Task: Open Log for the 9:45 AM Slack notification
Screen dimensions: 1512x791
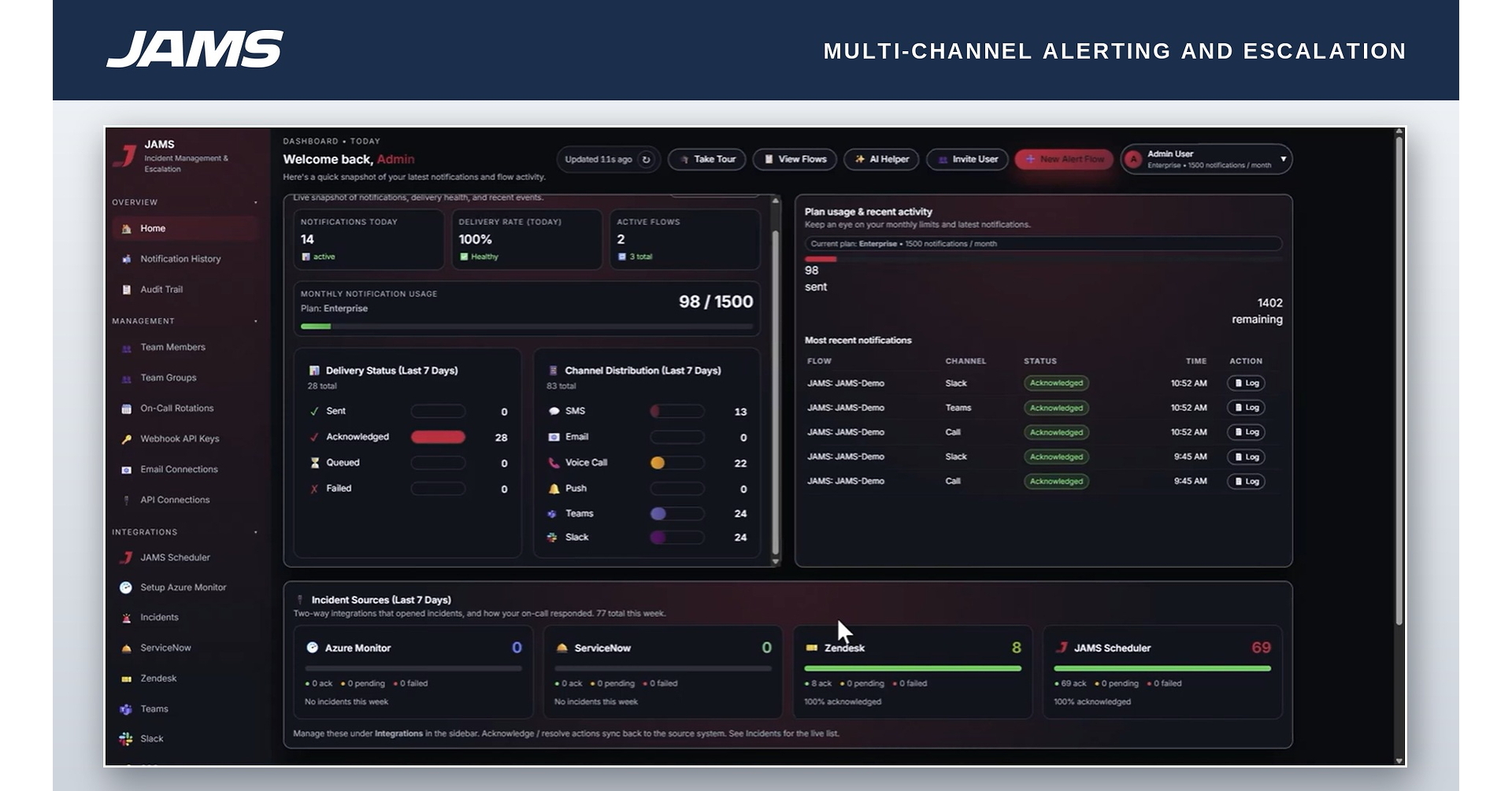Action: [x=1246, y=457]
